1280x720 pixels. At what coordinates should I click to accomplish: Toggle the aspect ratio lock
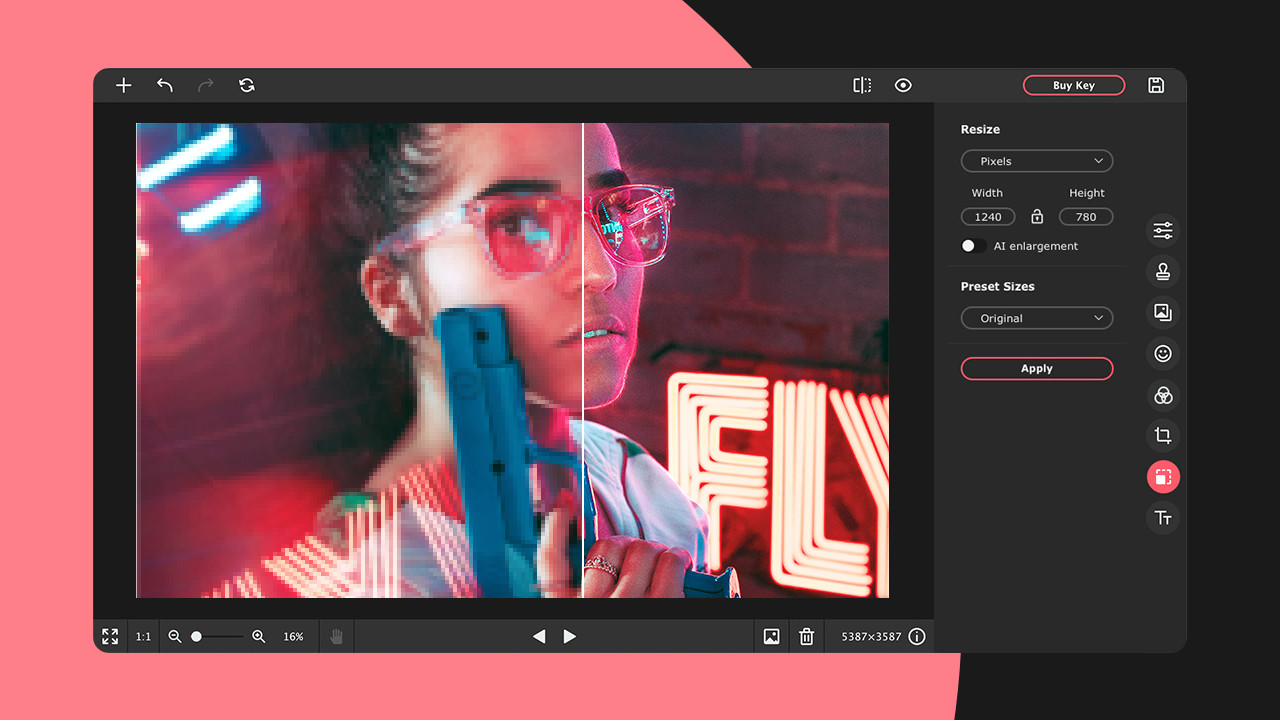click(1037, 217)
